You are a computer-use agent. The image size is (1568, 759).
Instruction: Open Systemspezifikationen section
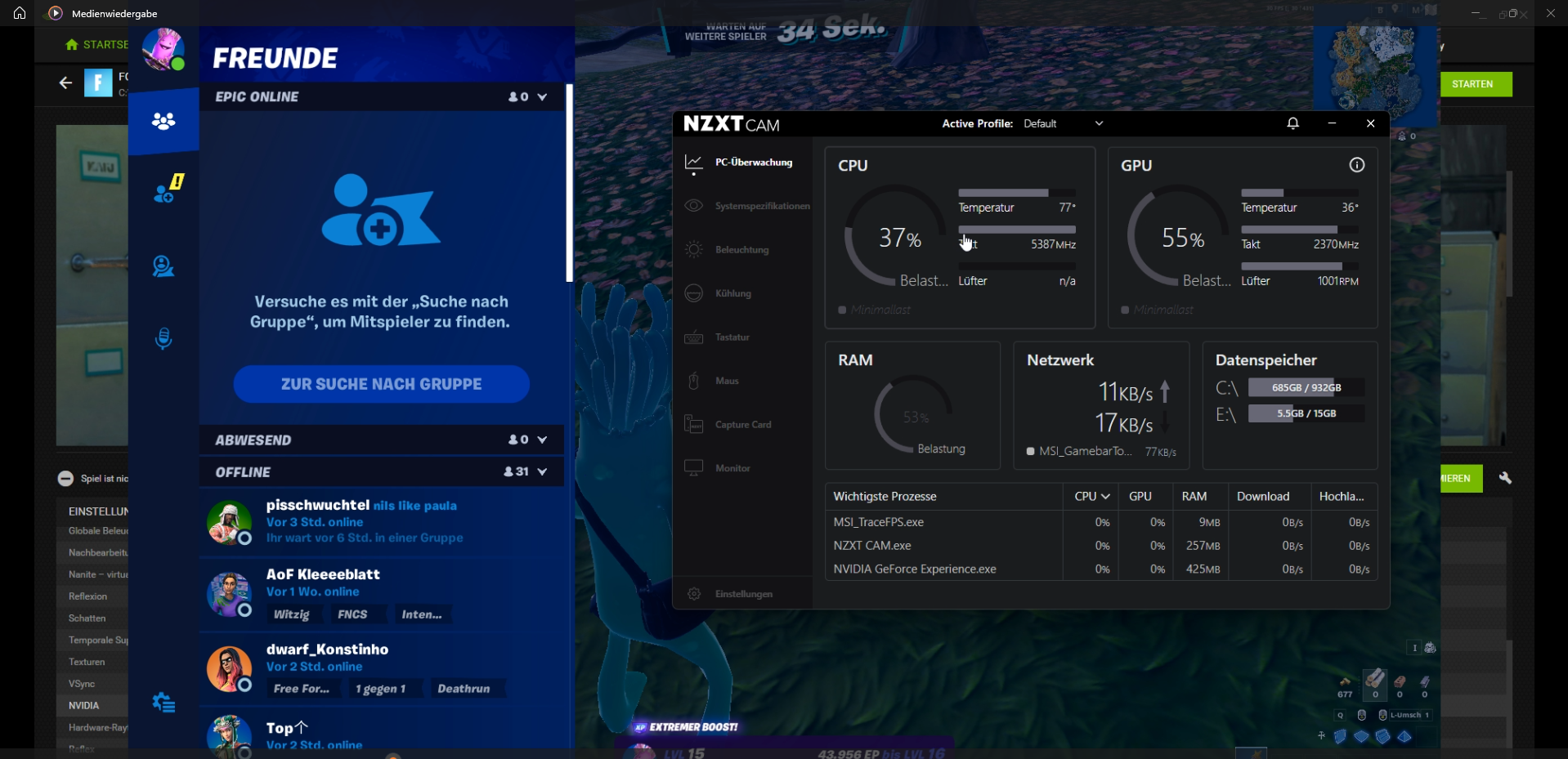763,206
